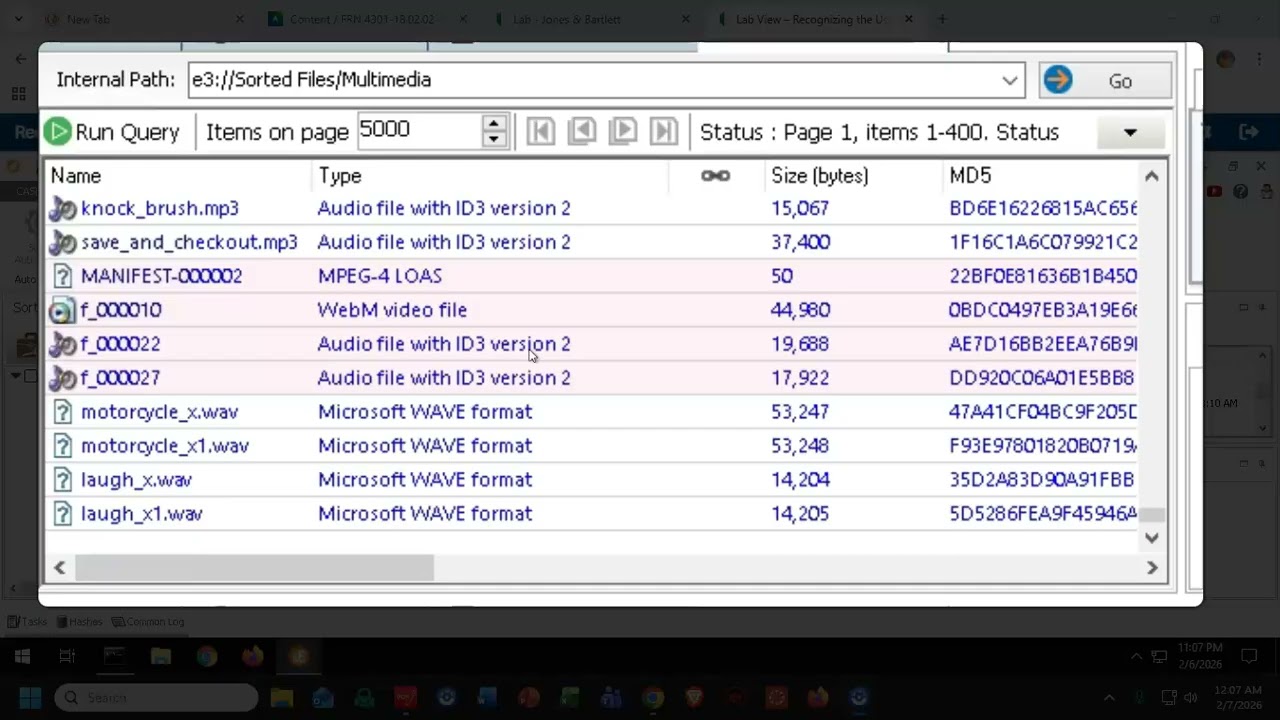
Task: Go to the last page of results
Action: click(x=663, y=131)
